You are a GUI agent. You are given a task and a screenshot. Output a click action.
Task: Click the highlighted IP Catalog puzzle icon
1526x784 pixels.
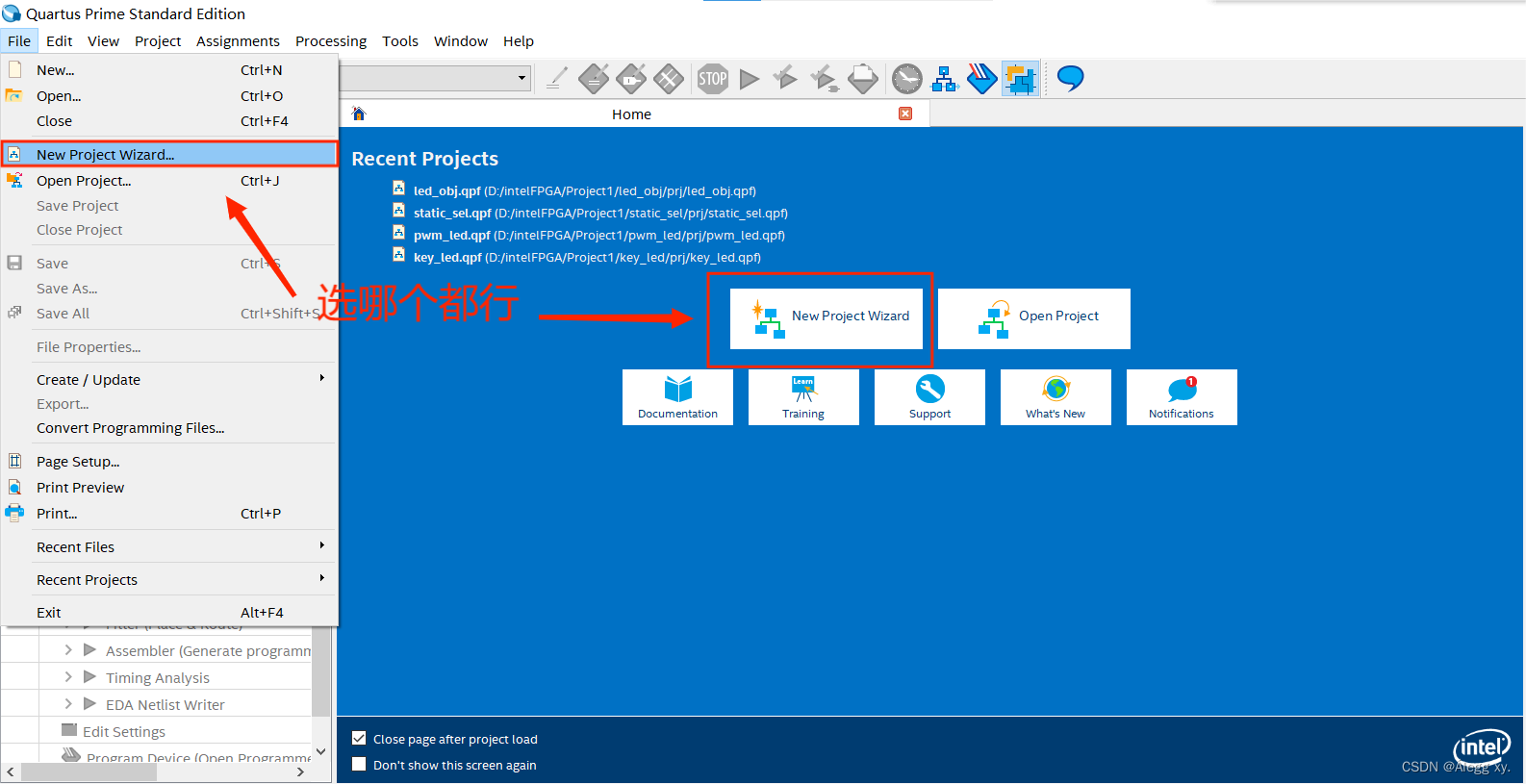pos(1020,79)
